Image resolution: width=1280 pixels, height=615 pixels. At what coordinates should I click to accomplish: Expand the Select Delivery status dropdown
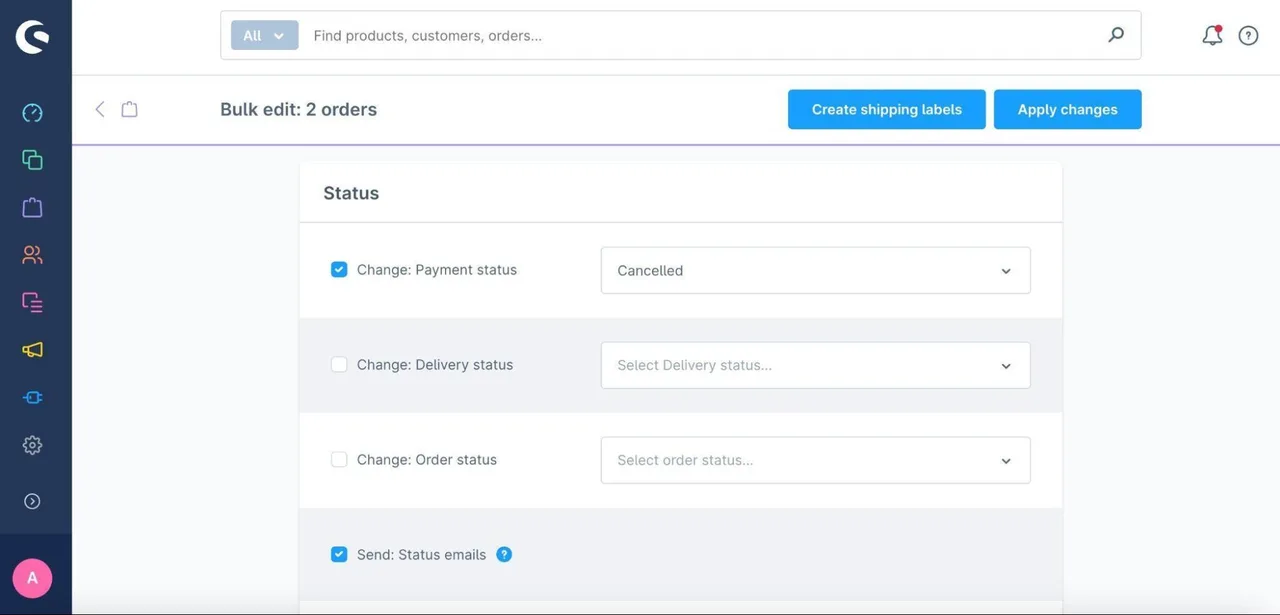click(x=815, y=366)
